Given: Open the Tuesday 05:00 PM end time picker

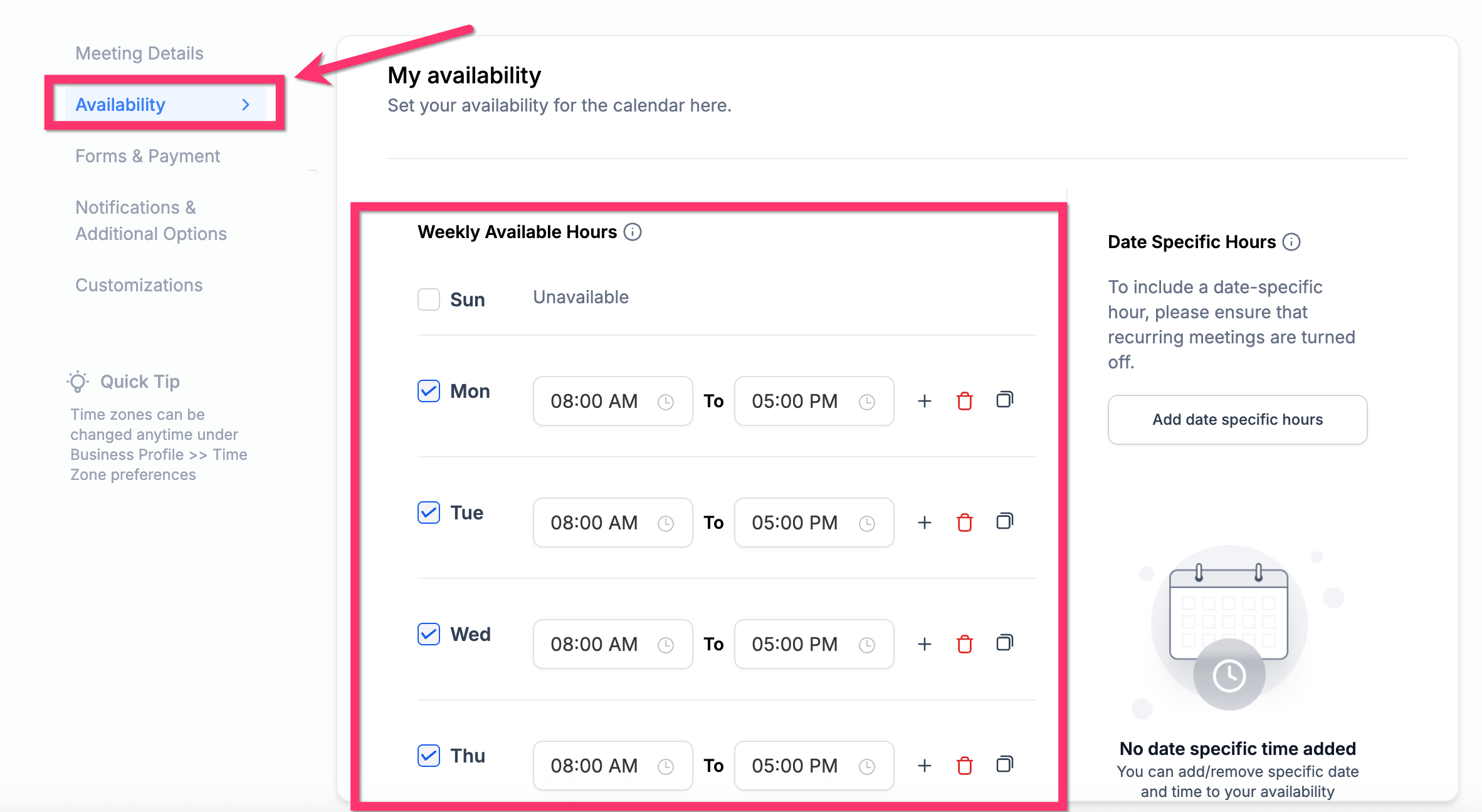Looking at the screenshot, I should [x=813, y=523].
